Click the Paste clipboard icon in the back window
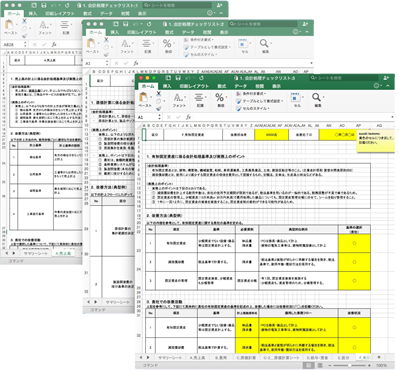This screenshot has width=399, height=370. pos(10,25)
